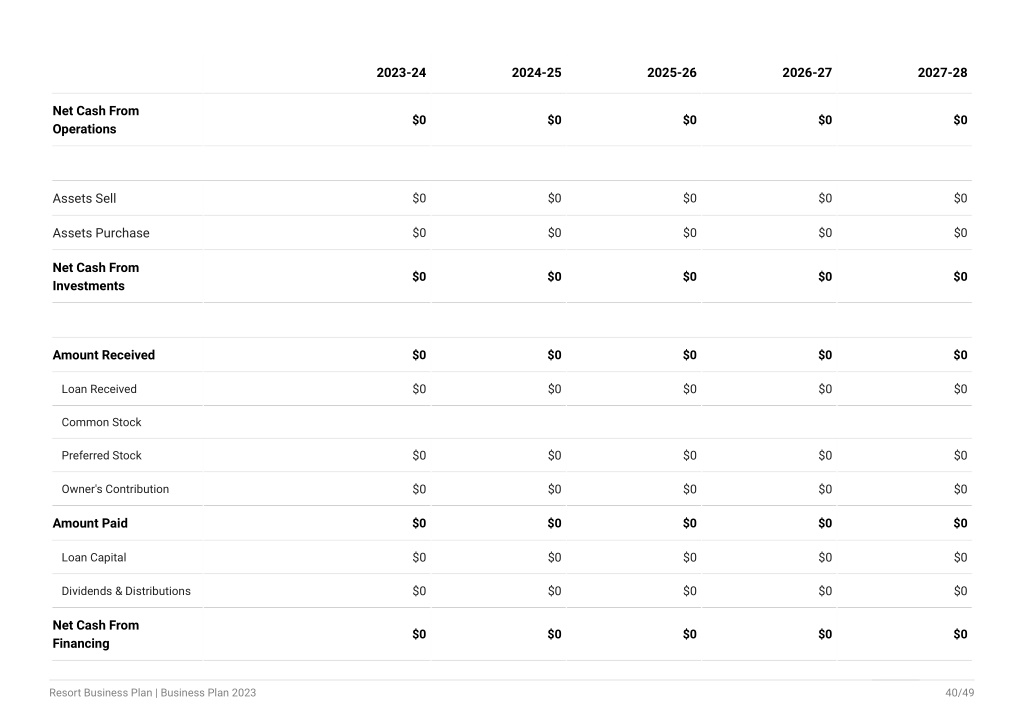Image resolution: width=1024 pixels, height=724 pixels.
Task: Select the 2027-28 column header
Action: [942, 72]
